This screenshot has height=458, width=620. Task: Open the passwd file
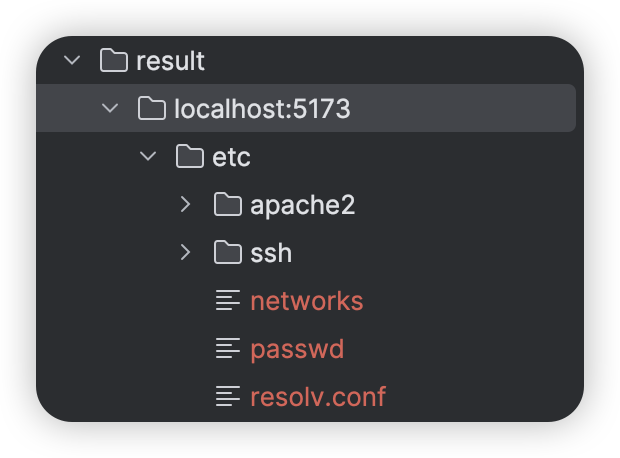pos(297,350)
